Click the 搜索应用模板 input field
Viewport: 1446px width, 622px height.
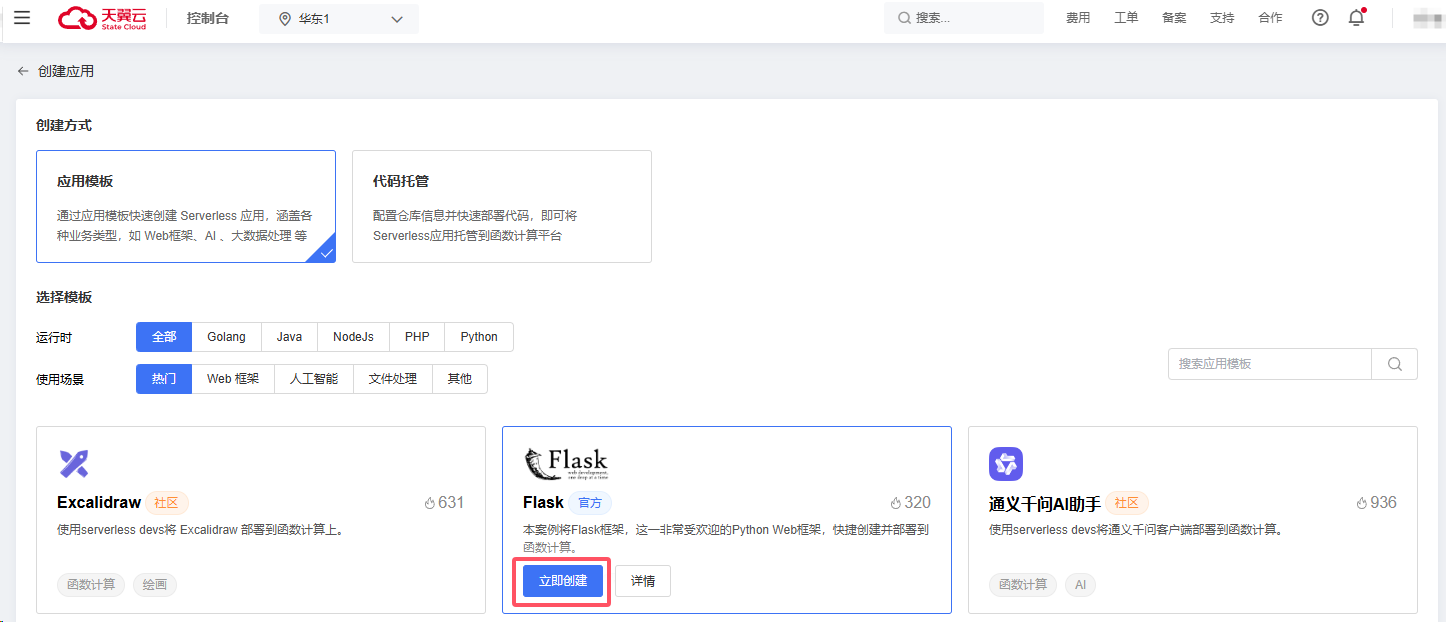[1270, 364]
